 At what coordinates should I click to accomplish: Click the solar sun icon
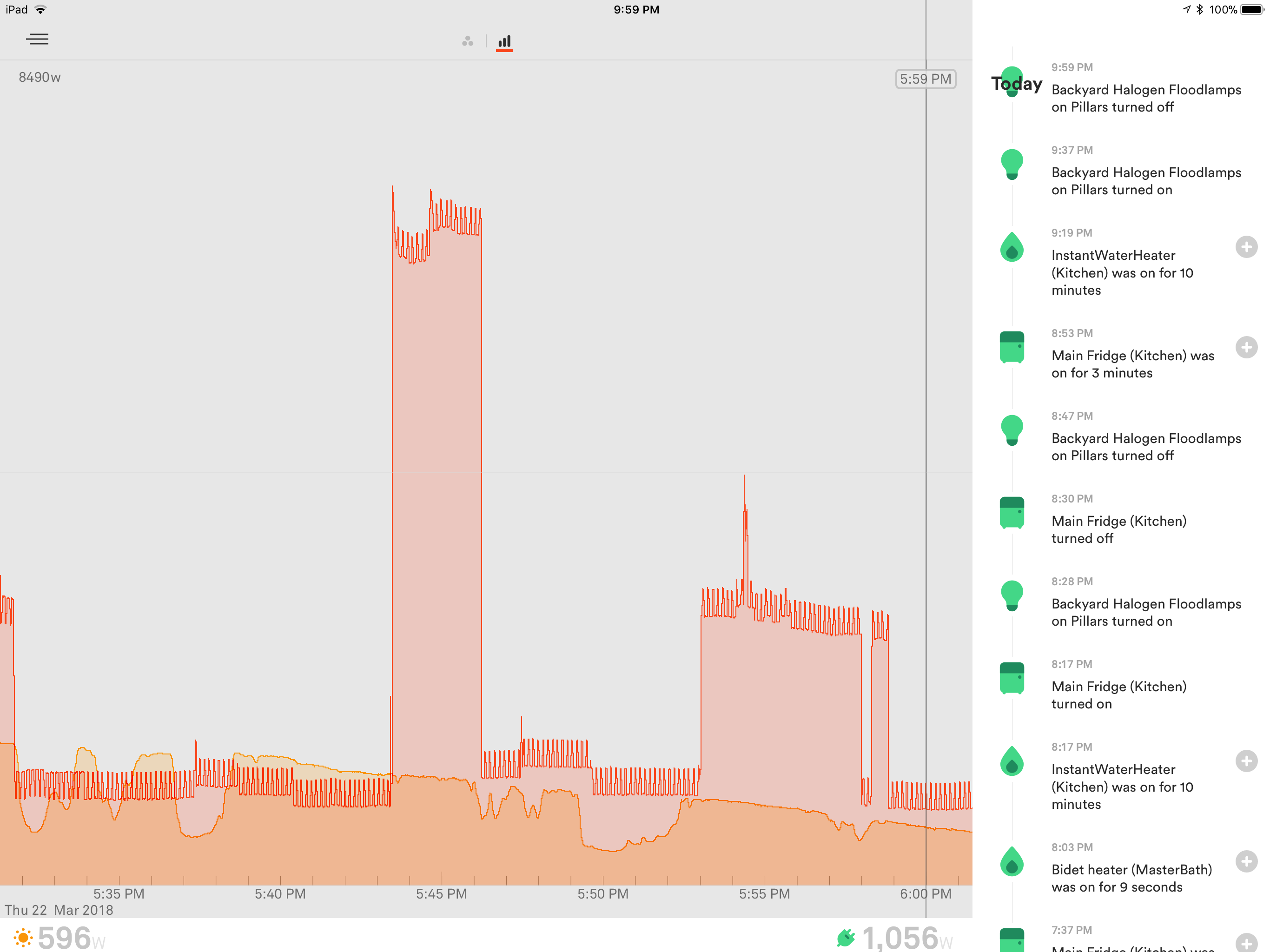pos(23,938)
